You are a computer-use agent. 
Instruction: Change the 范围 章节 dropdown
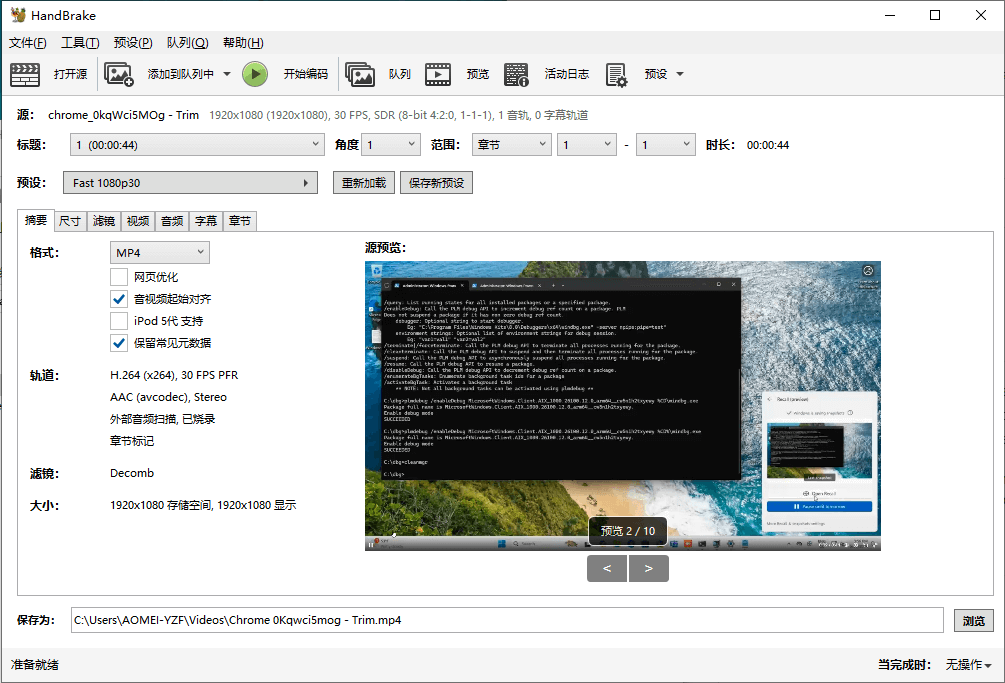pos(511,144)
